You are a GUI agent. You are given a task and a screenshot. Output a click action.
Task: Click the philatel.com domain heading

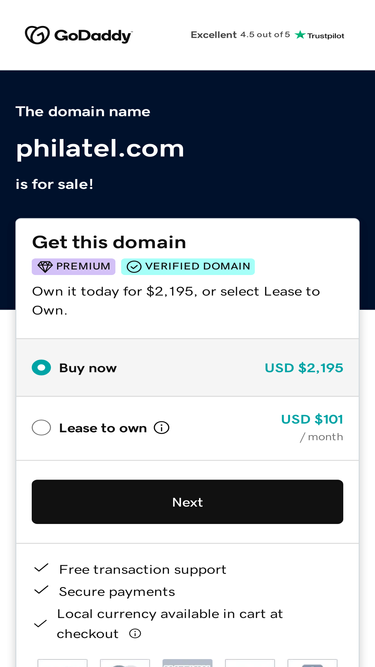point(100,149)
